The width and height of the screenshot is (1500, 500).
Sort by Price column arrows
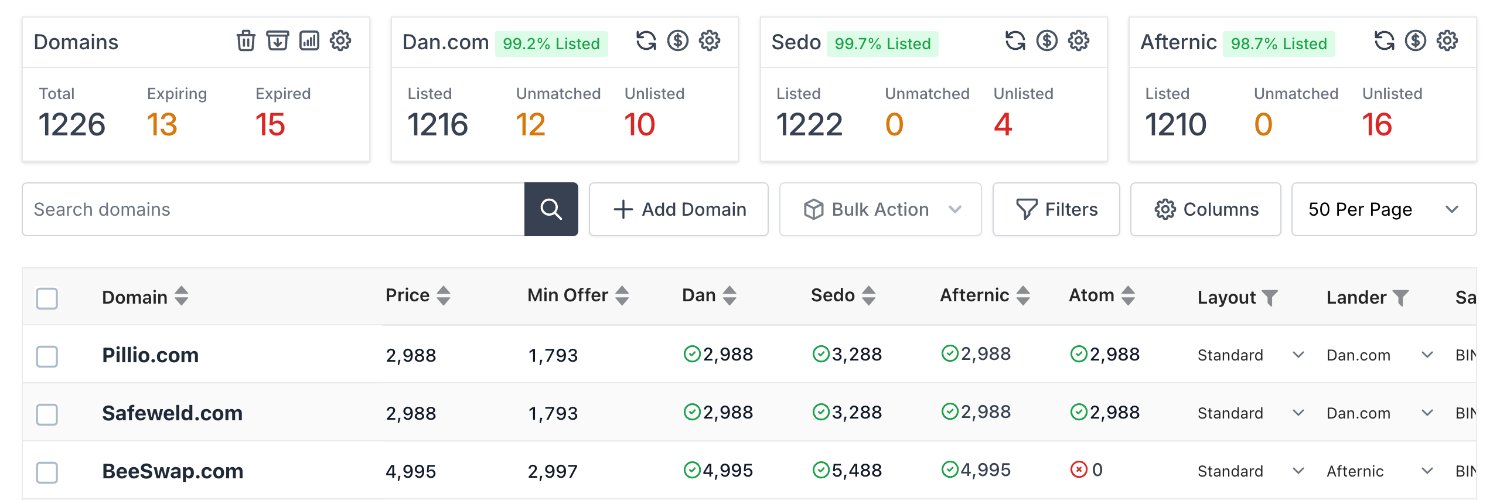point(444,296)
